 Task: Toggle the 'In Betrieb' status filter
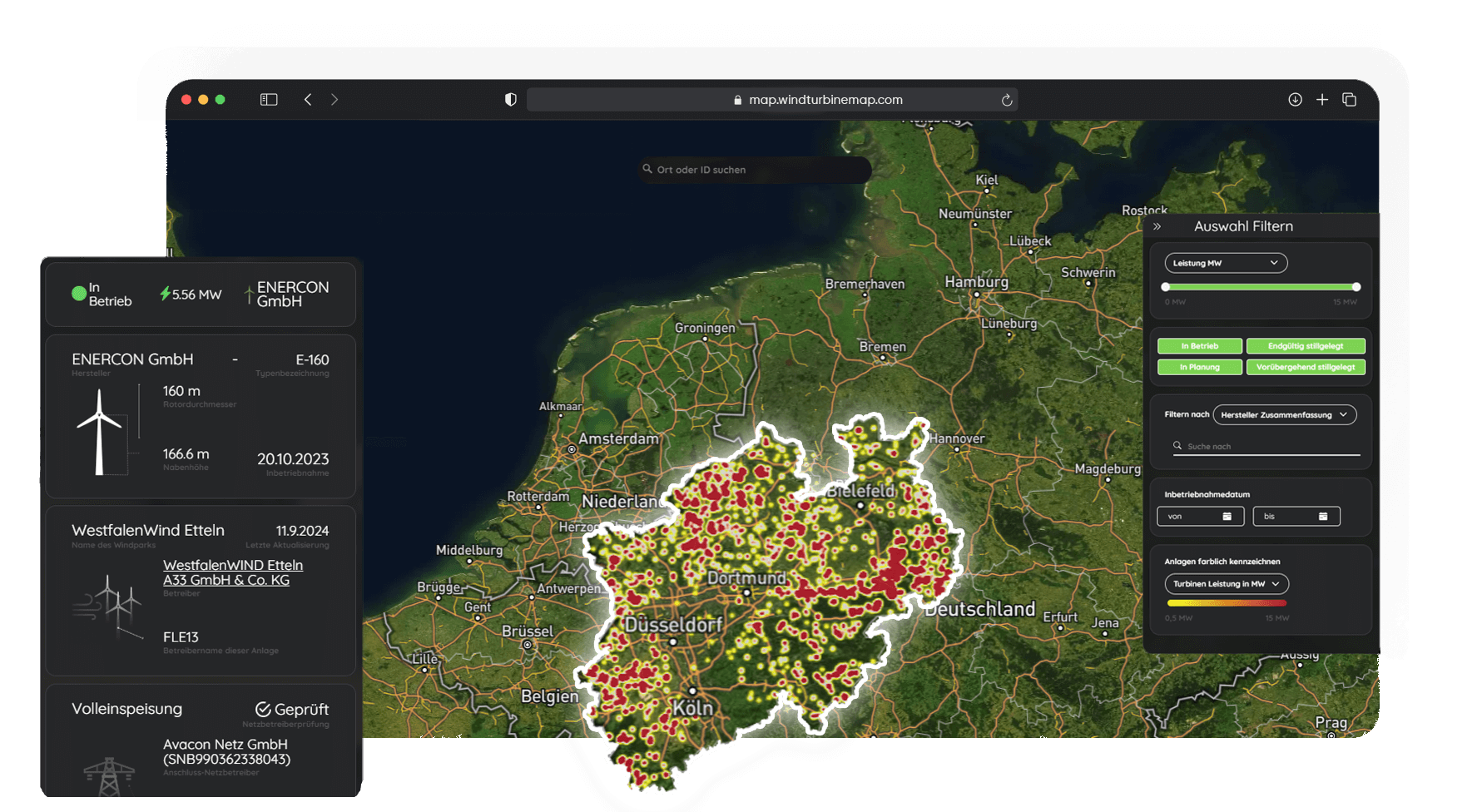1199,346
